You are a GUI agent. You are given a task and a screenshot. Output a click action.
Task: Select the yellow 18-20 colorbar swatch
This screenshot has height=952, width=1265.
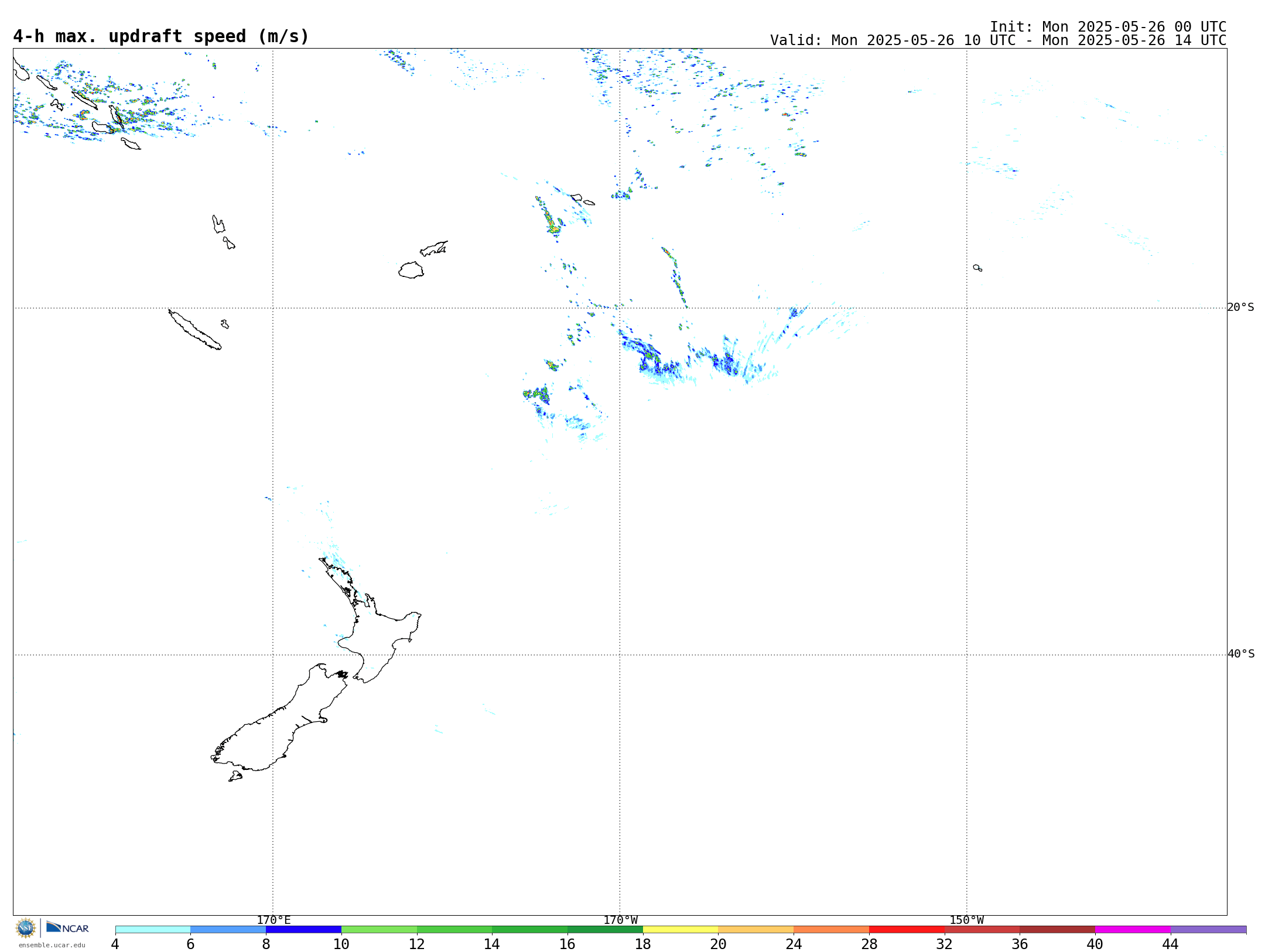(x=681, y=929)
